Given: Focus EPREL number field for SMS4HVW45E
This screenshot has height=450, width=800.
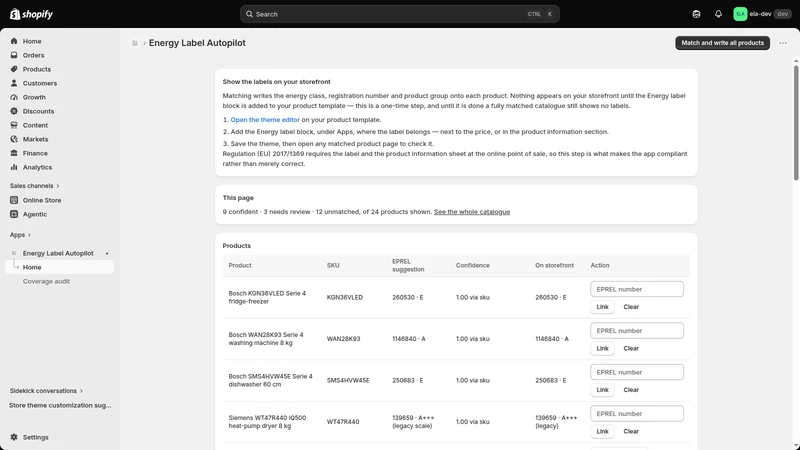Looking at the screenshot, I should click(637, 372).
